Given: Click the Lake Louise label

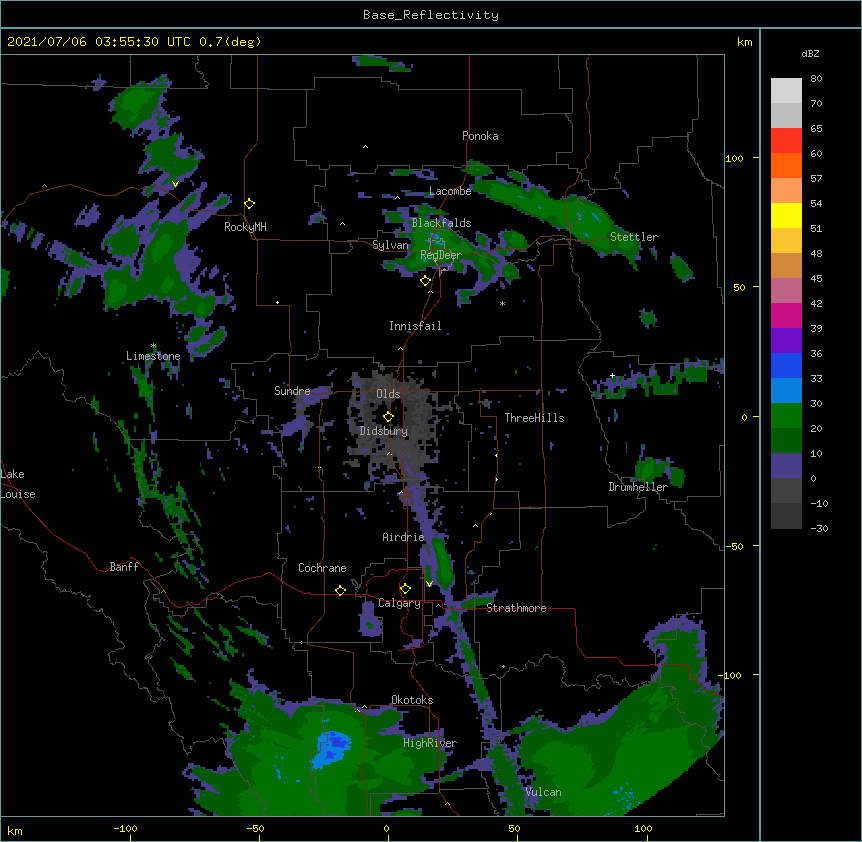Looking at the screenshot, I should [x=18, y=484].
